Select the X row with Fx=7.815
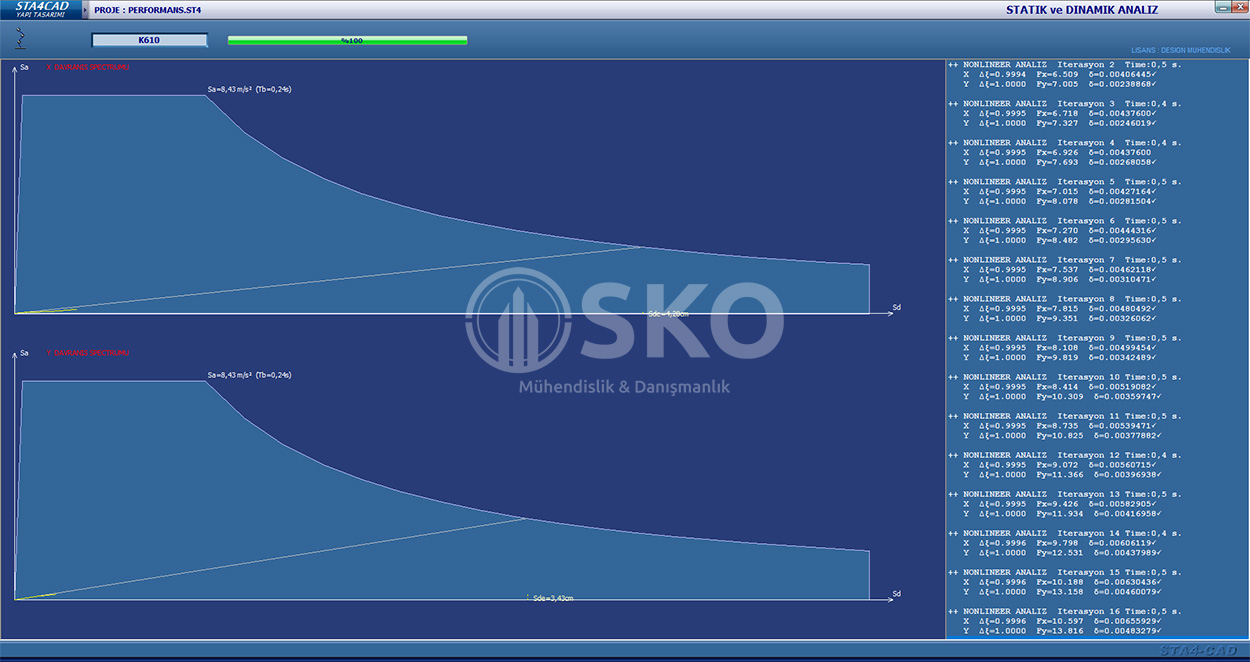1250x662 pixels. (1061, 308)
